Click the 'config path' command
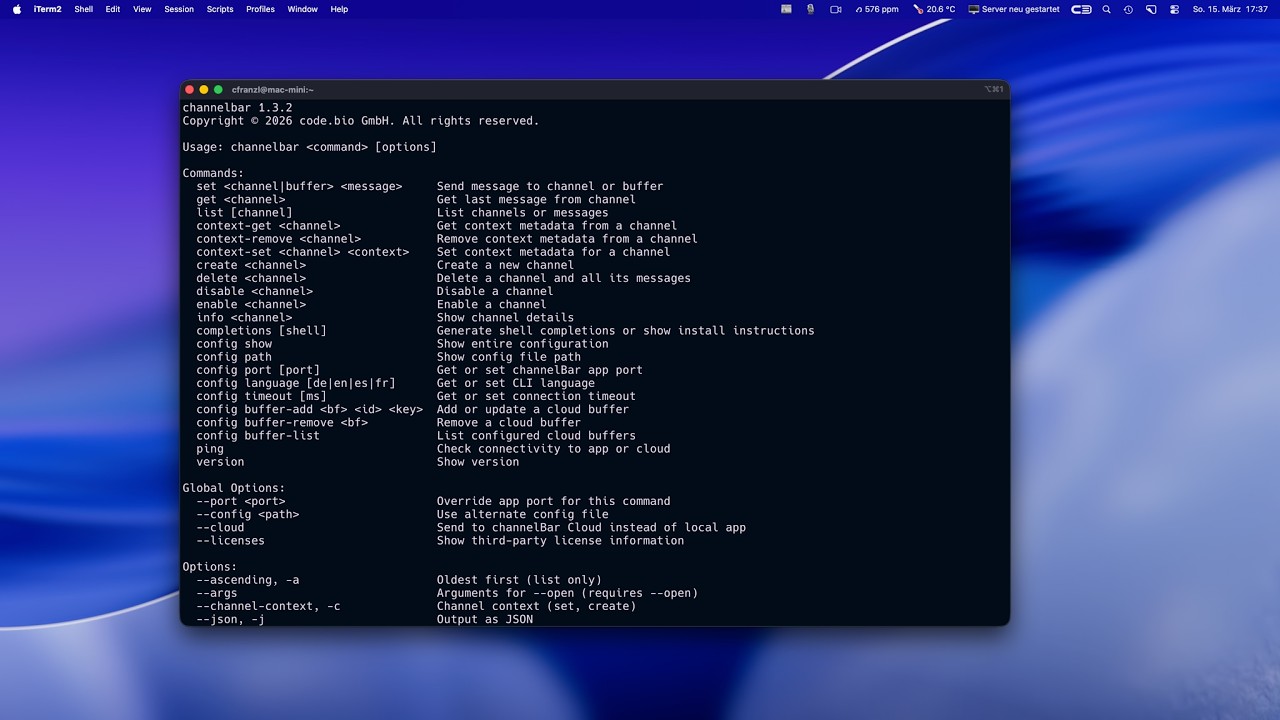 [x=234, y=356]
